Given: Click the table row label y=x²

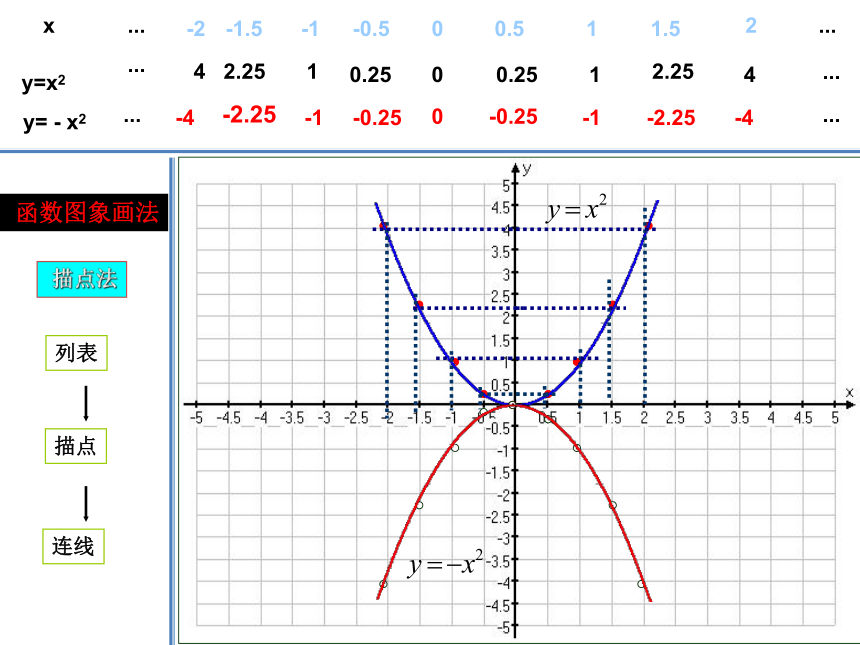Looking at the screenshot, I should (43, 83).
